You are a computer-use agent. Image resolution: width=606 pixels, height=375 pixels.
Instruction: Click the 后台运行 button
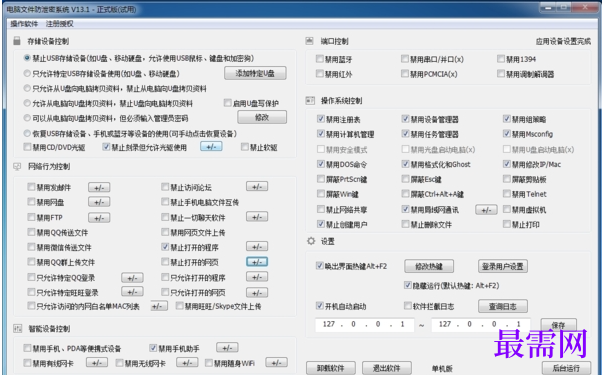(566, 368)
